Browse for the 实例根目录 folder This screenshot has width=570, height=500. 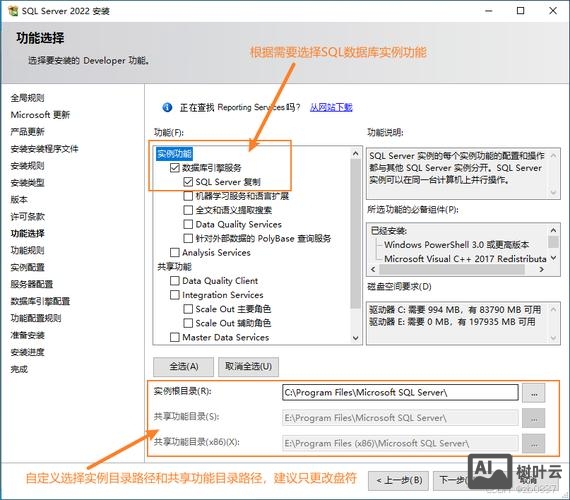[534, 393]
